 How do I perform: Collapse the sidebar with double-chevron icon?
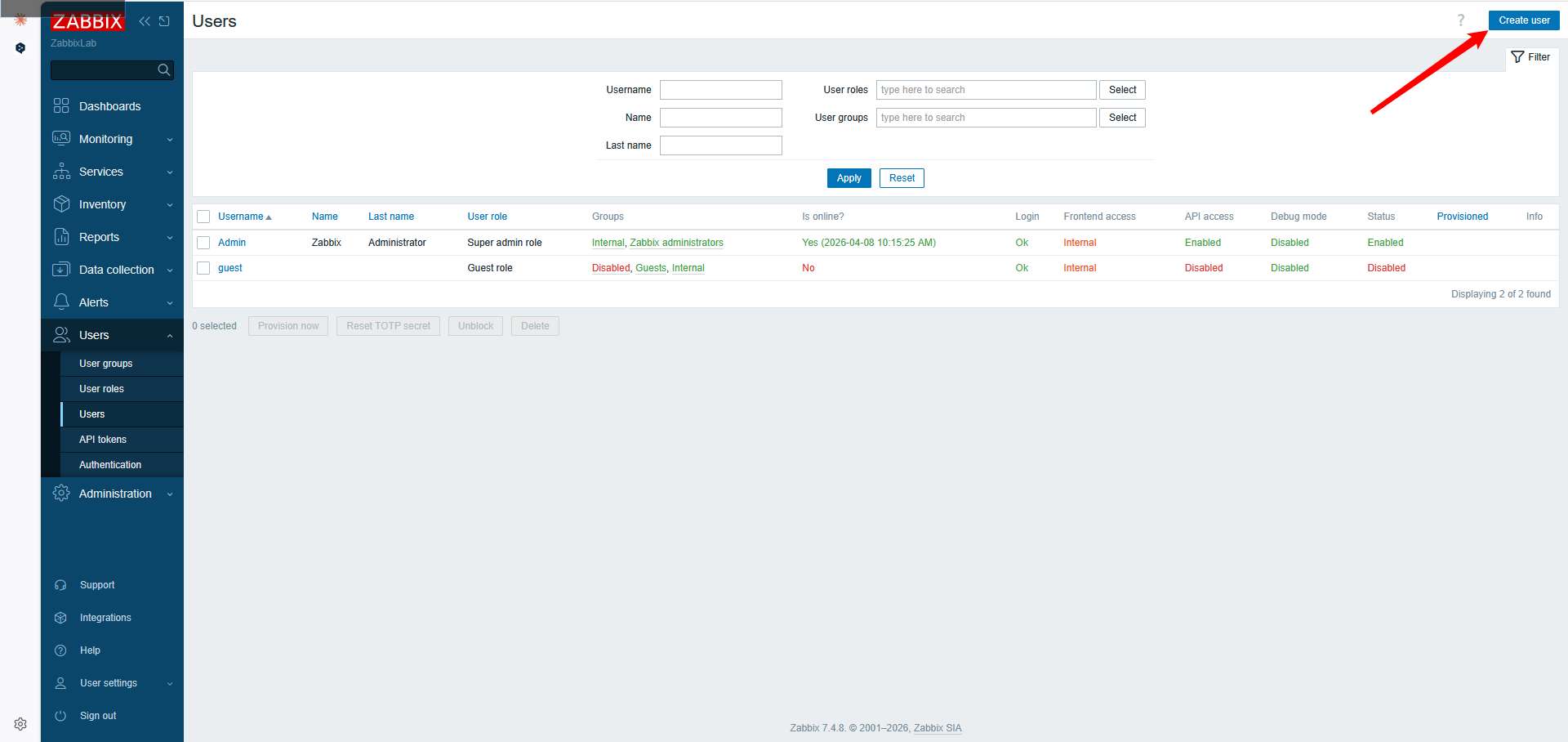click(145, 21)
